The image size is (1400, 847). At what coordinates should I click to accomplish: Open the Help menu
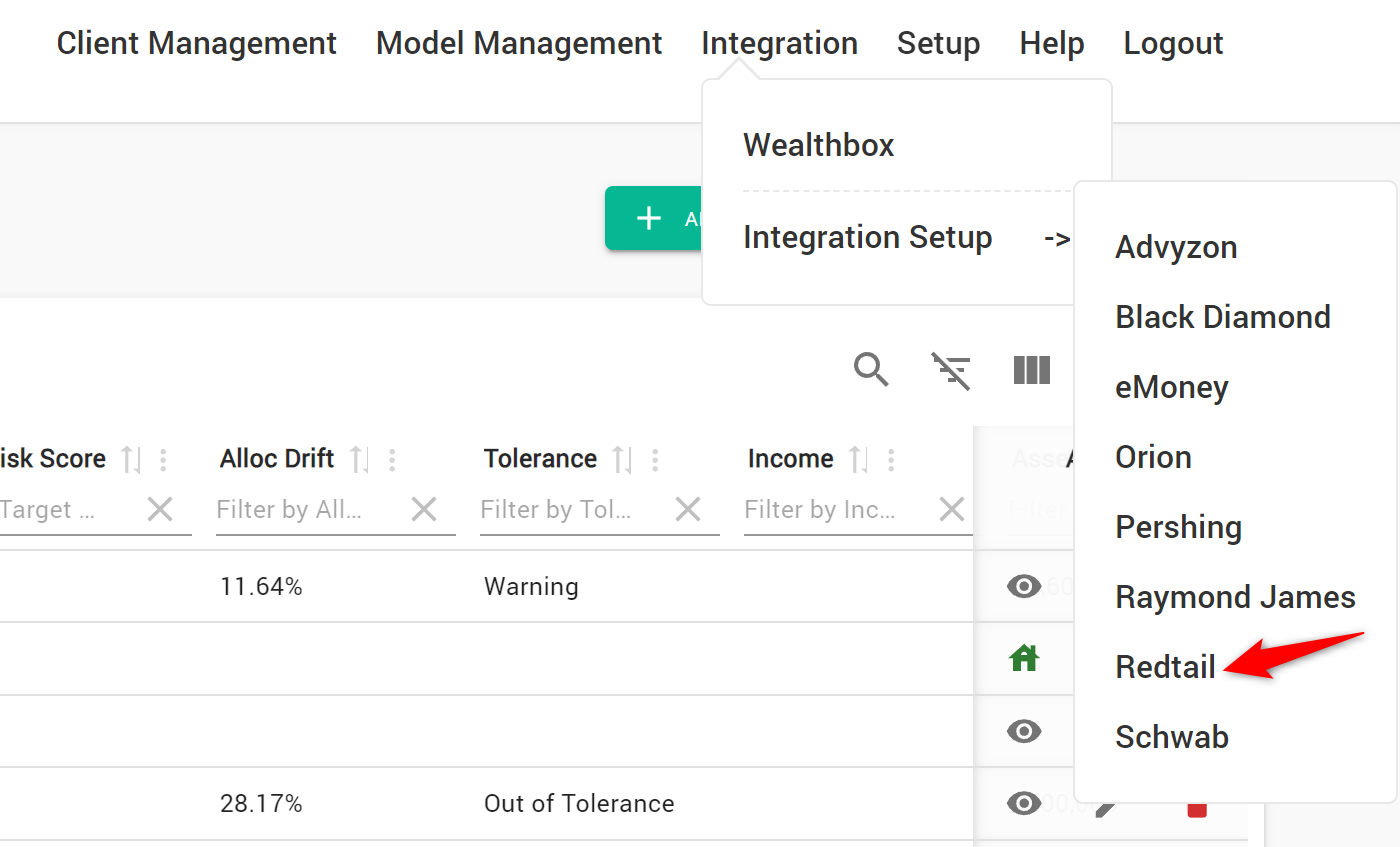1052,43
